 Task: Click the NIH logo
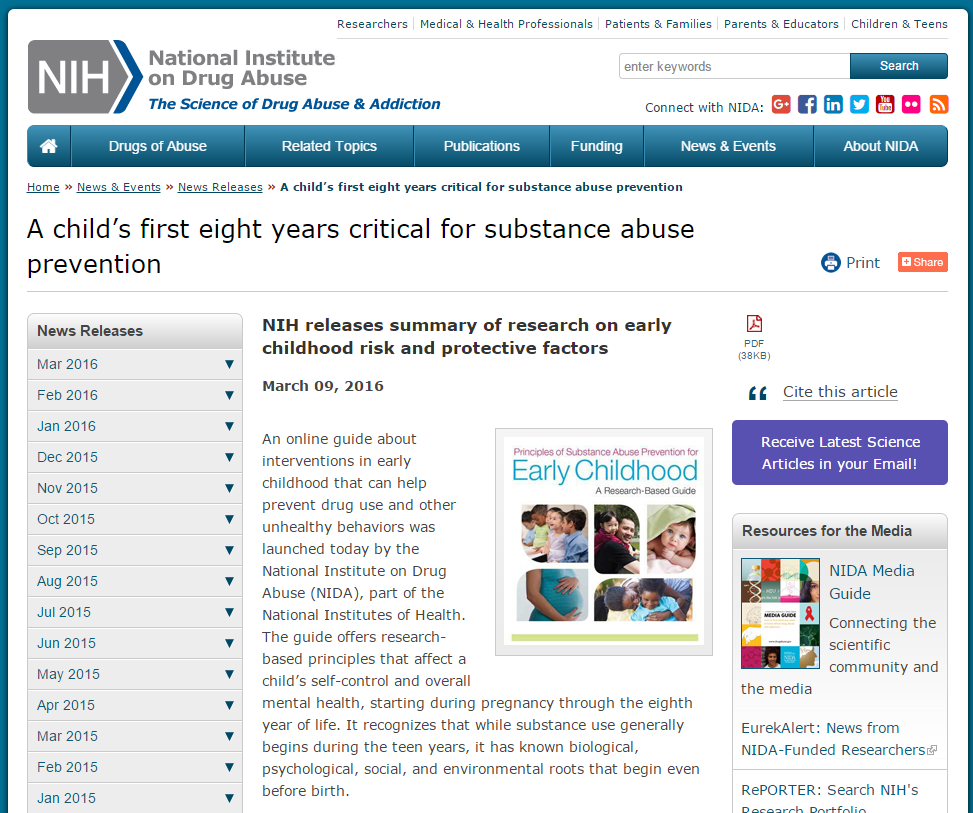(x=85, y=77)
